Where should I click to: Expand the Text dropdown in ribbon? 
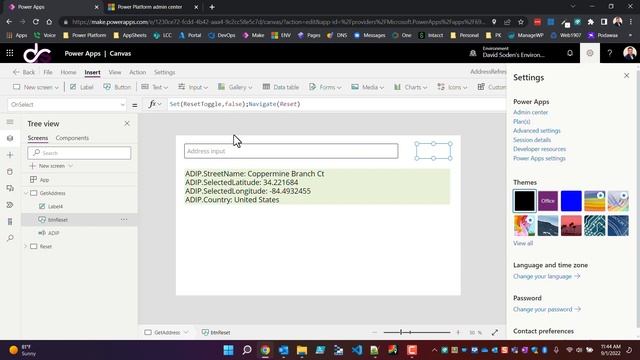click(165, 87)
